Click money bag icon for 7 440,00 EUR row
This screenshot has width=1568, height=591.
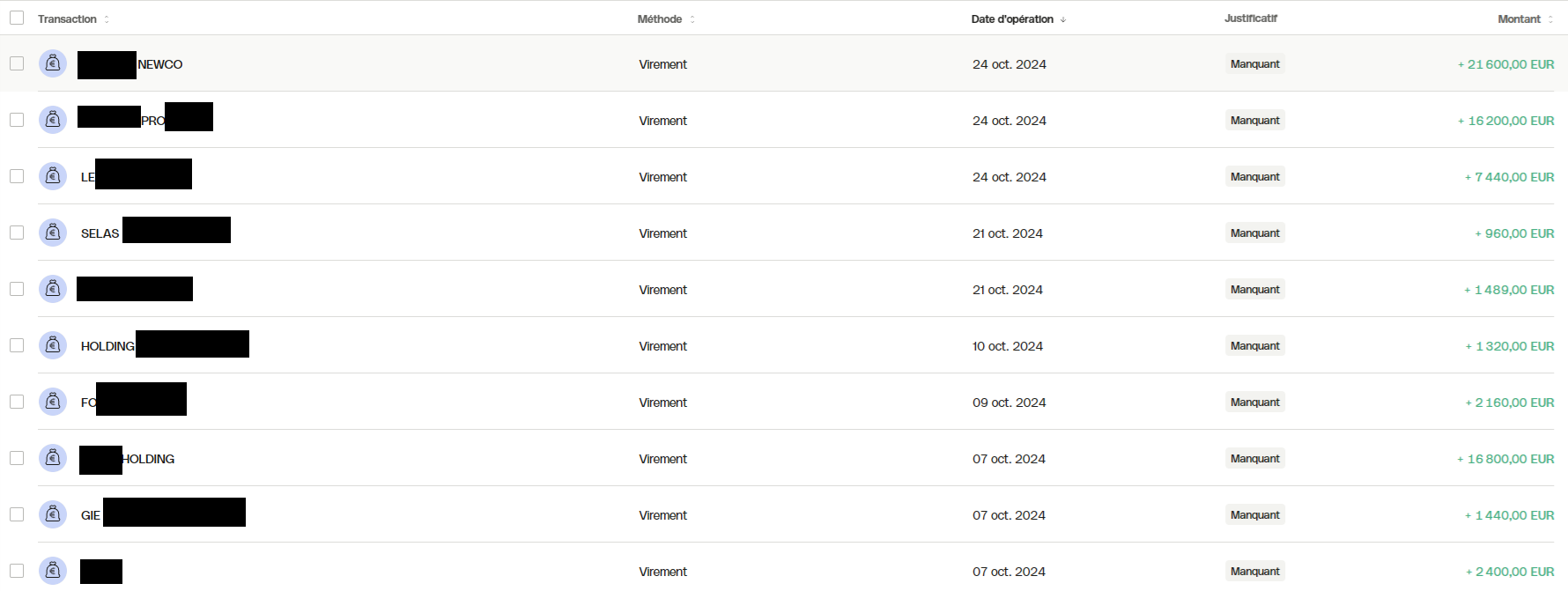click(x=53, y=176)
